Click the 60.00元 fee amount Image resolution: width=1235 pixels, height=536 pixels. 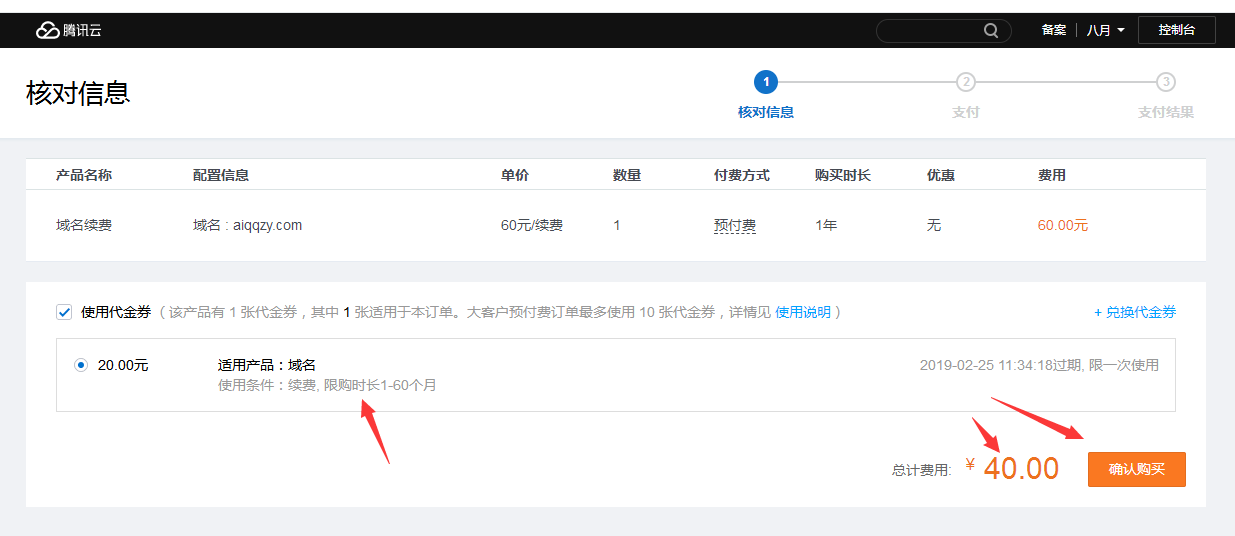pos(1062,225)
